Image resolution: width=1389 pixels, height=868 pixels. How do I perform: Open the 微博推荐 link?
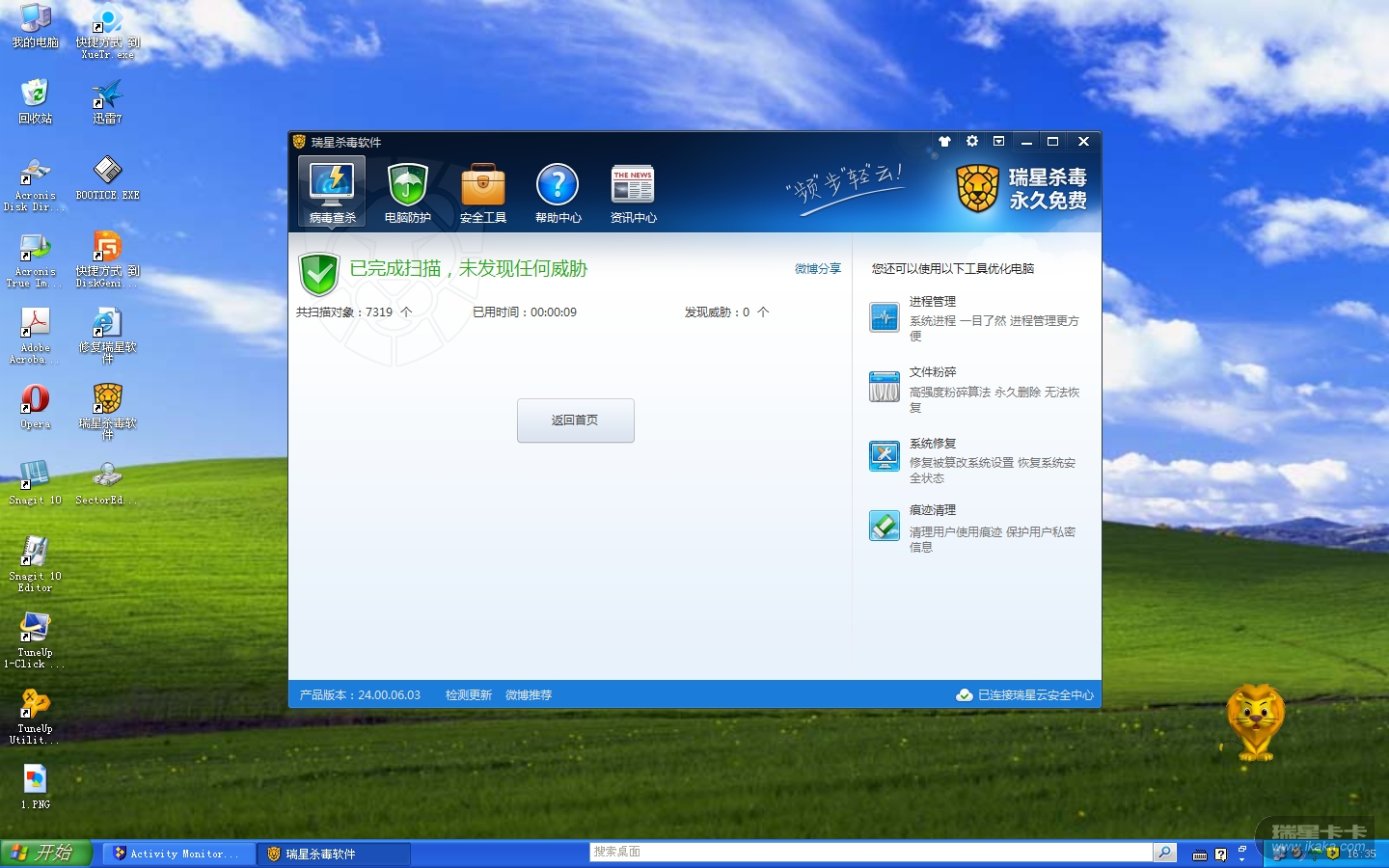tap(529, 695)
